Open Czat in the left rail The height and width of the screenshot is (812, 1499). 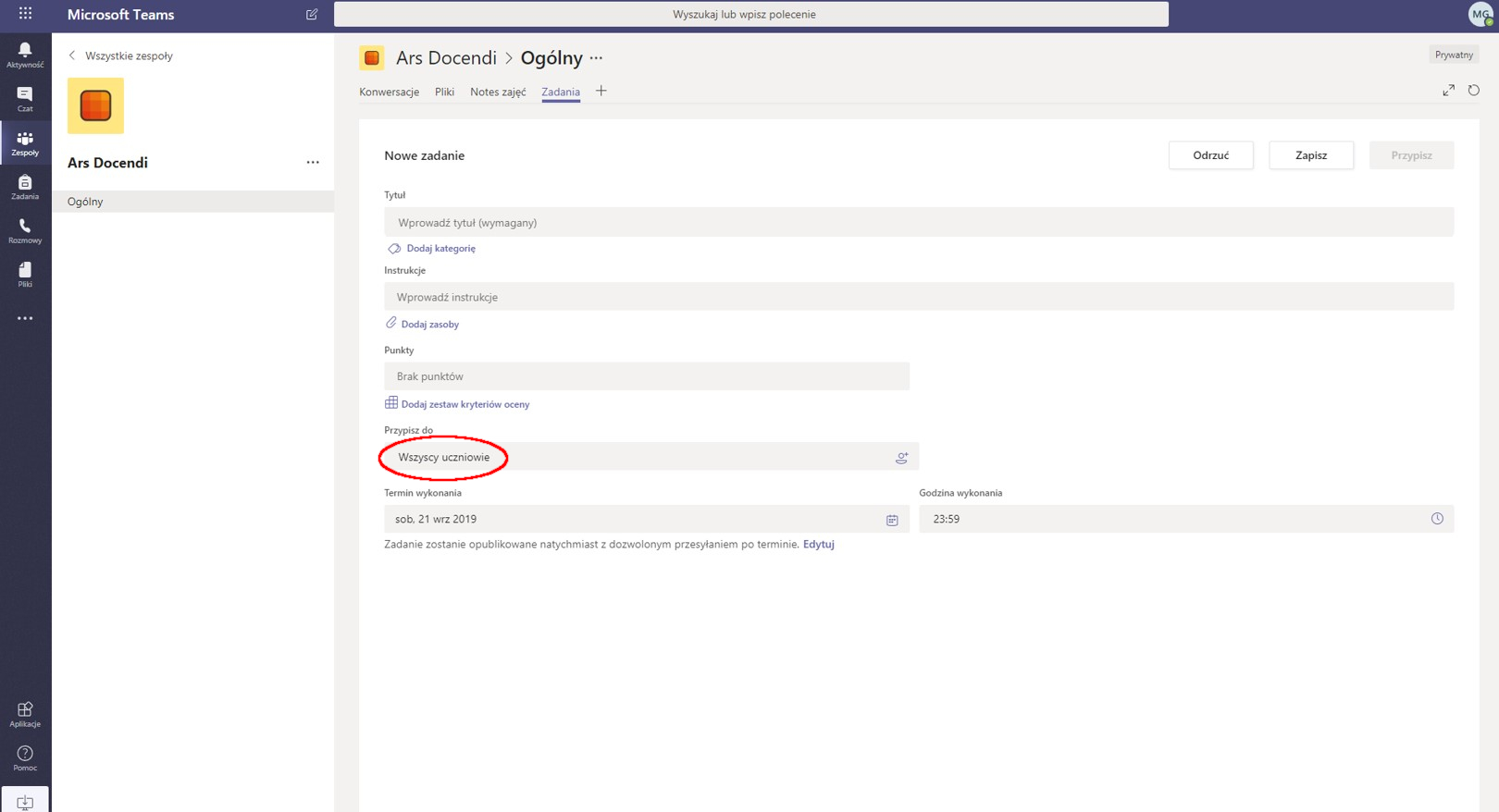click(25, 99)
